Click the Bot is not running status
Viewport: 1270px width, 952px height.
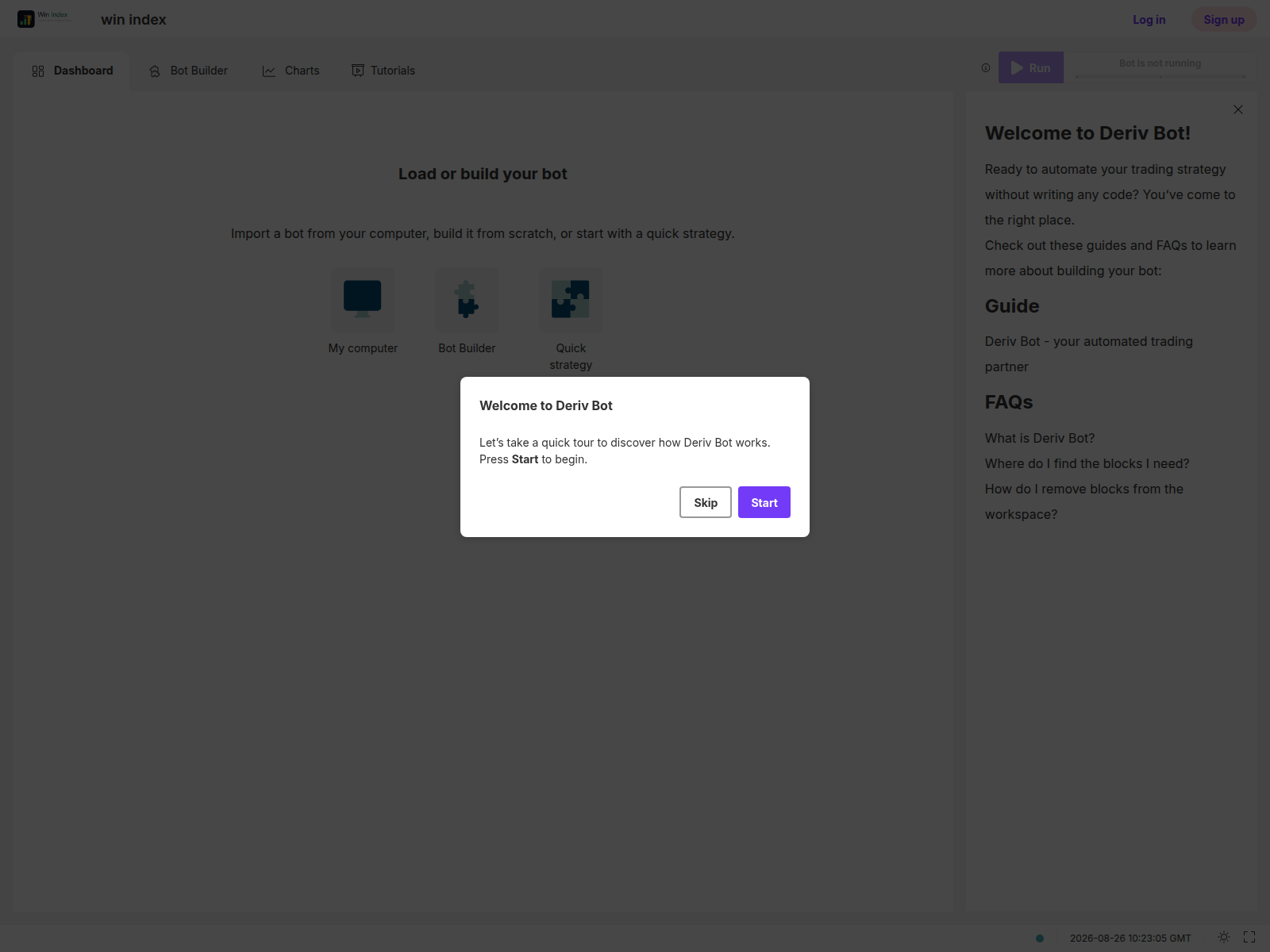click(1160, 63)
